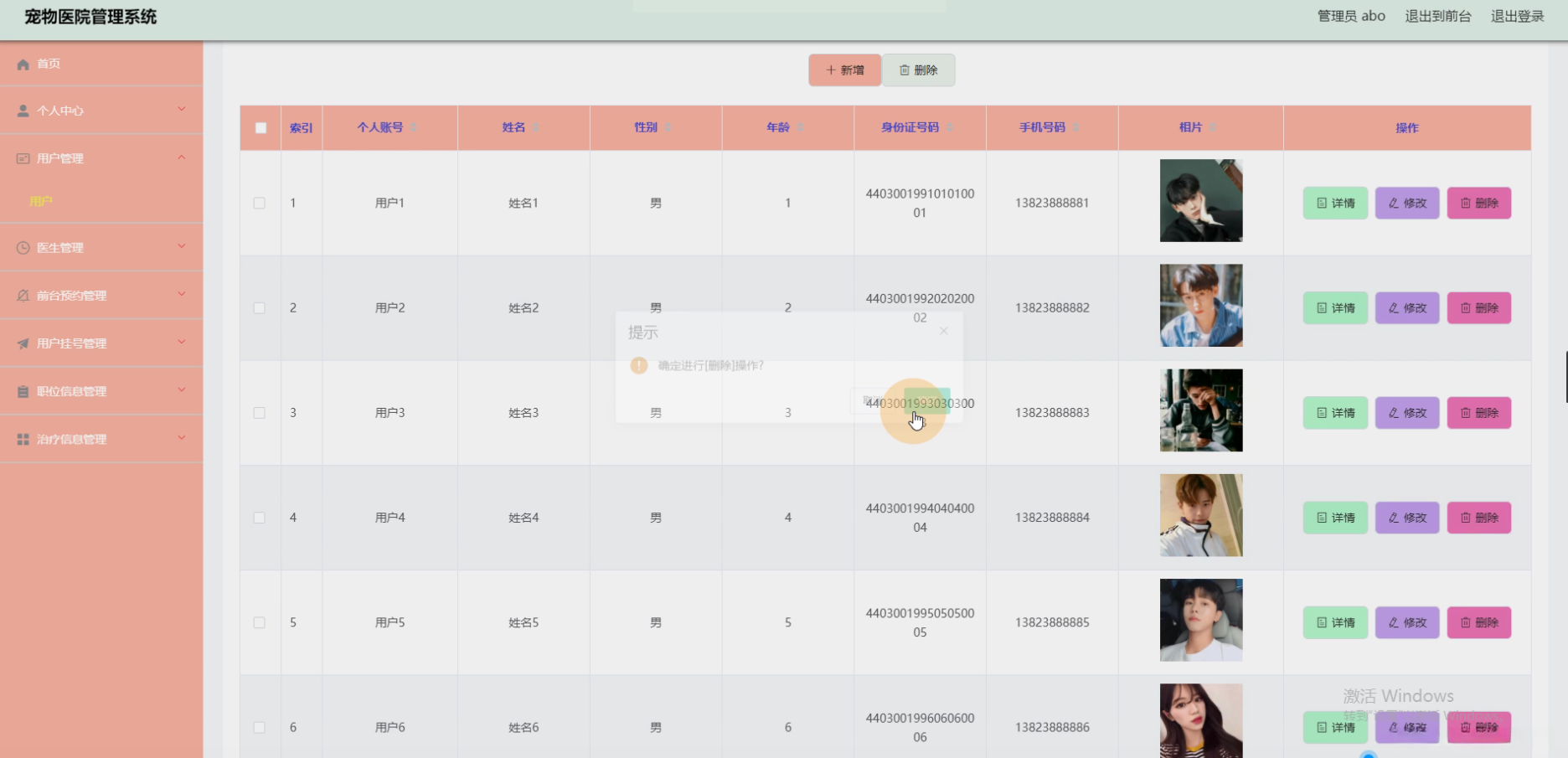
Task: Check the checkbox for row 用户2
Action: coord(260,308)
